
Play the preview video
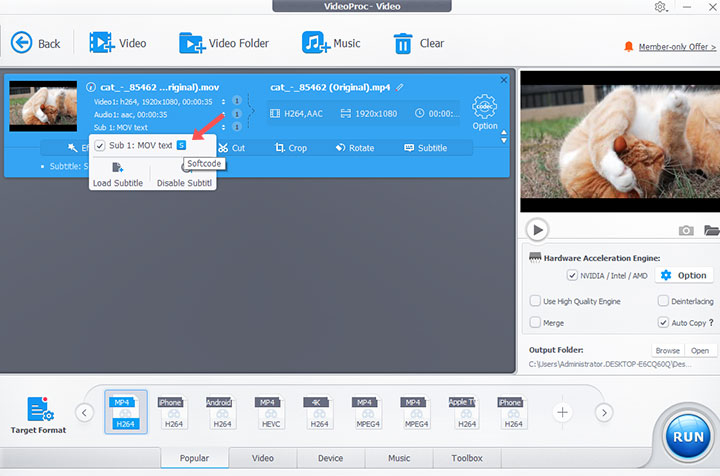[x=538, y=230]
